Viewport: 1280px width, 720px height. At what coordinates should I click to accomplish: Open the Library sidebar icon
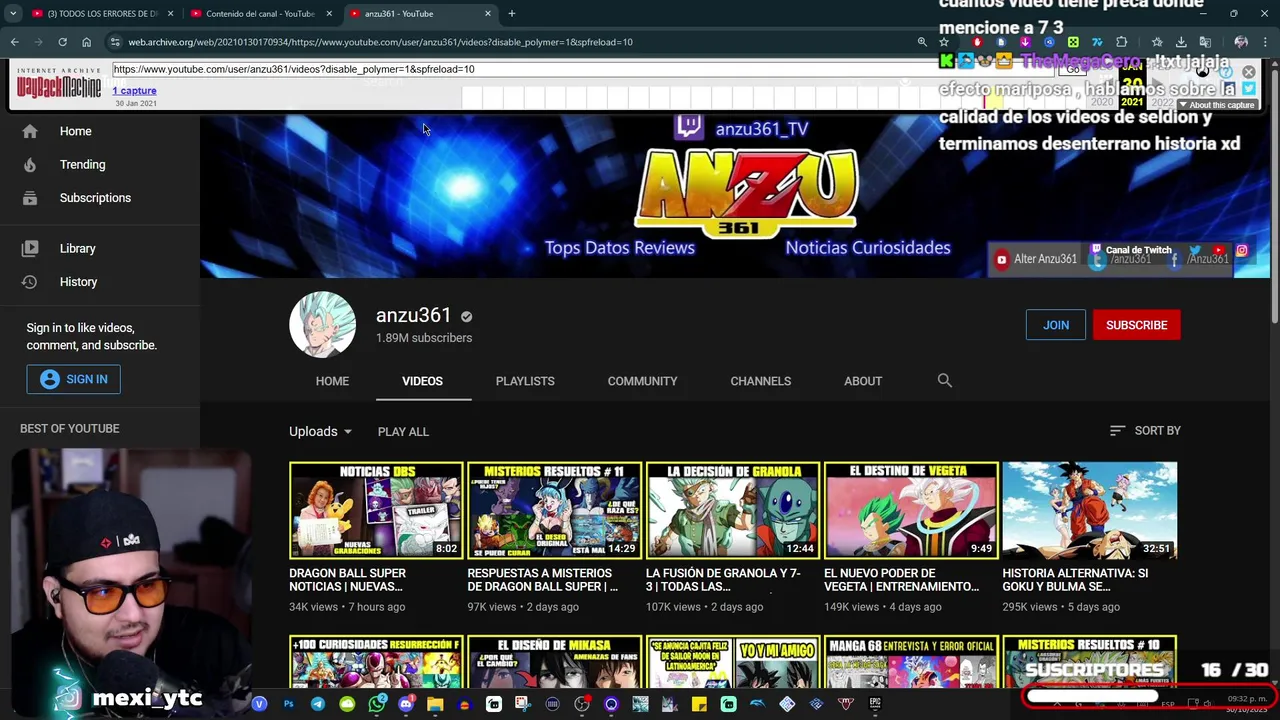coord(30,248)
